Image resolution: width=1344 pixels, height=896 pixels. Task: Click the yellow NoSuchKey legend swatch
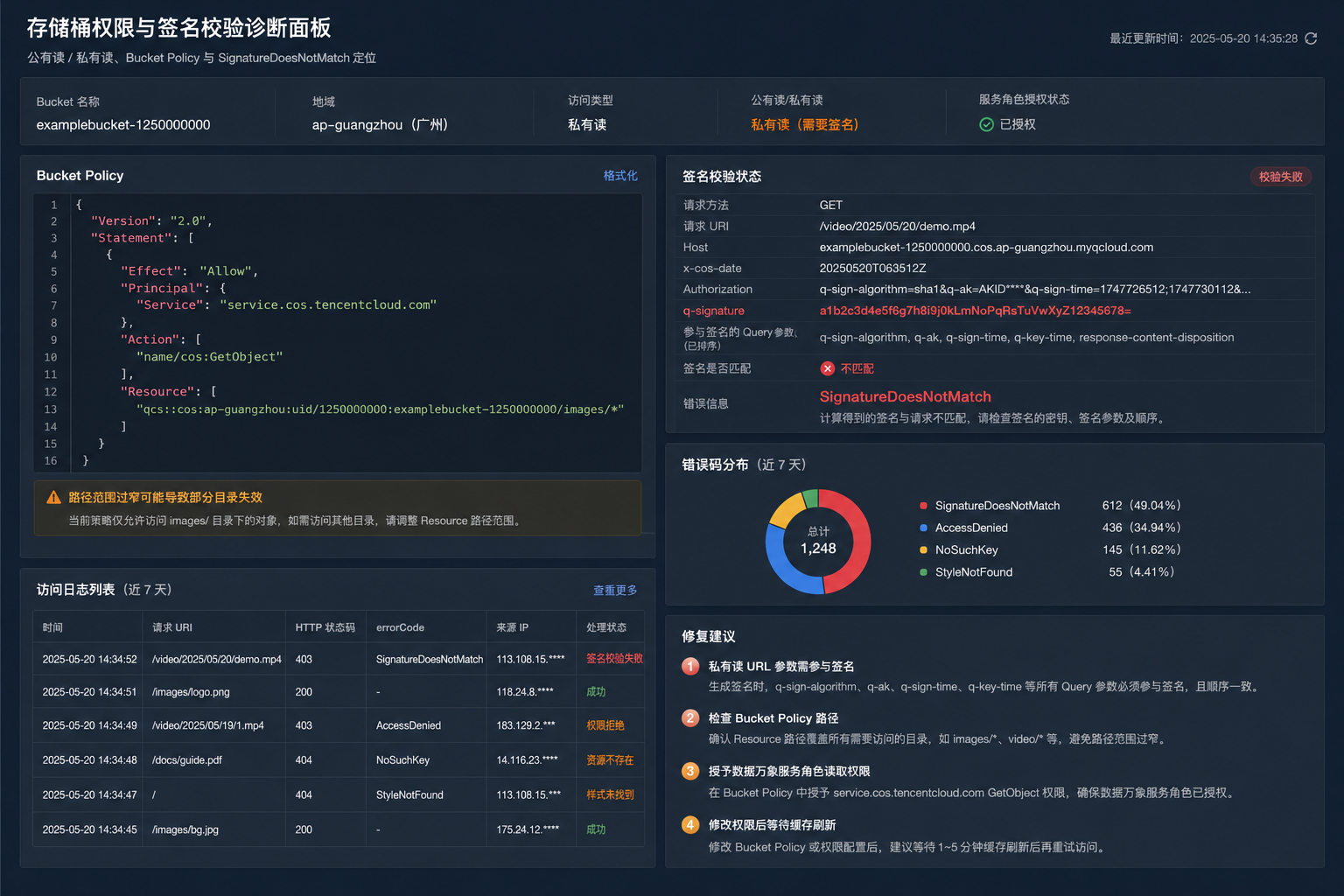click(x=923, y=549)
